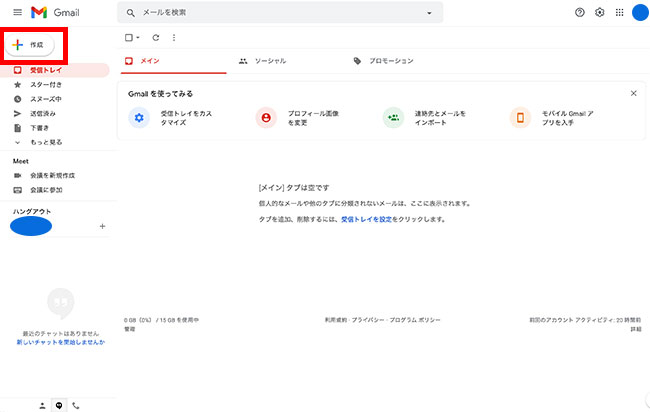650x412 pixels.
Task: Open the search options dropdown arrow
Action: (429, 13)
